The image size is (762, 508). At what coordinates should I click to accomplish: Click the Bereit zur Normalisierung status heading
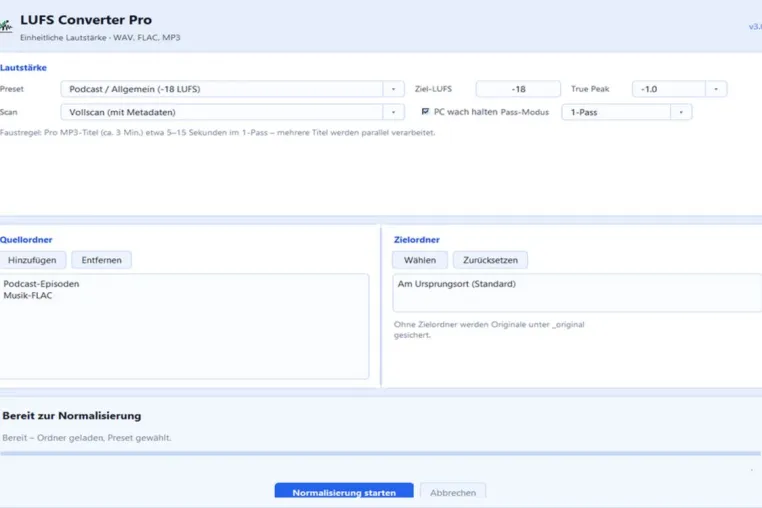[x=72, y=416]
